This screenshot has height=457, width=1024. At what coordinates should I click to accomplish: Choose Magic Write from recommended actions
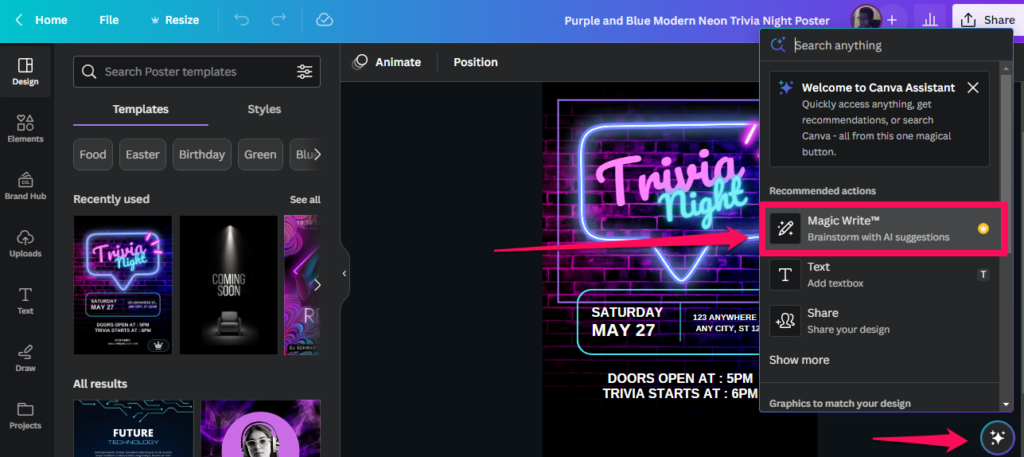884,228
